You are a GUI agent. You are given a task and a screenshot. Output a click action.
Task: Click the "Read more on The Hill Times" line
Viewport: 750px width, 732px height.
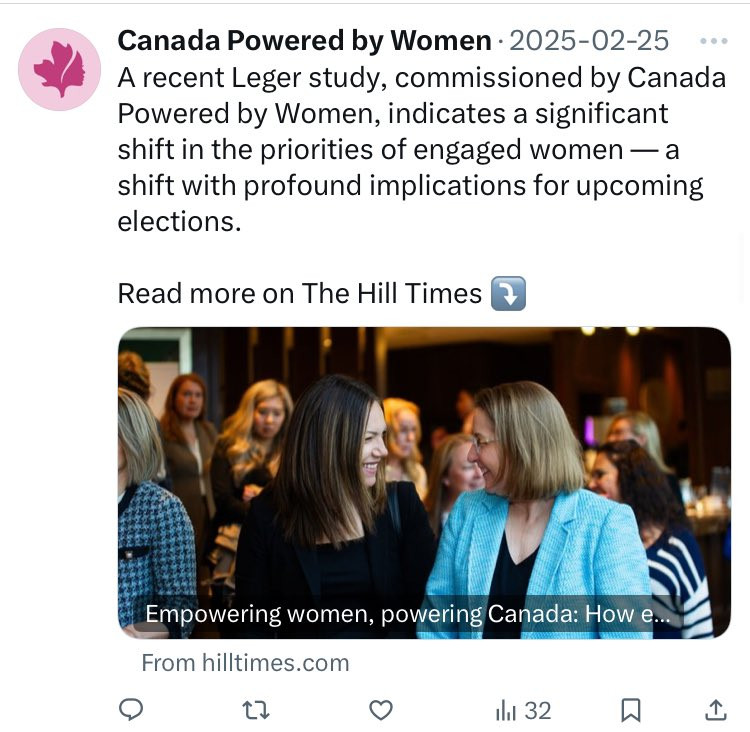[300, 294]
